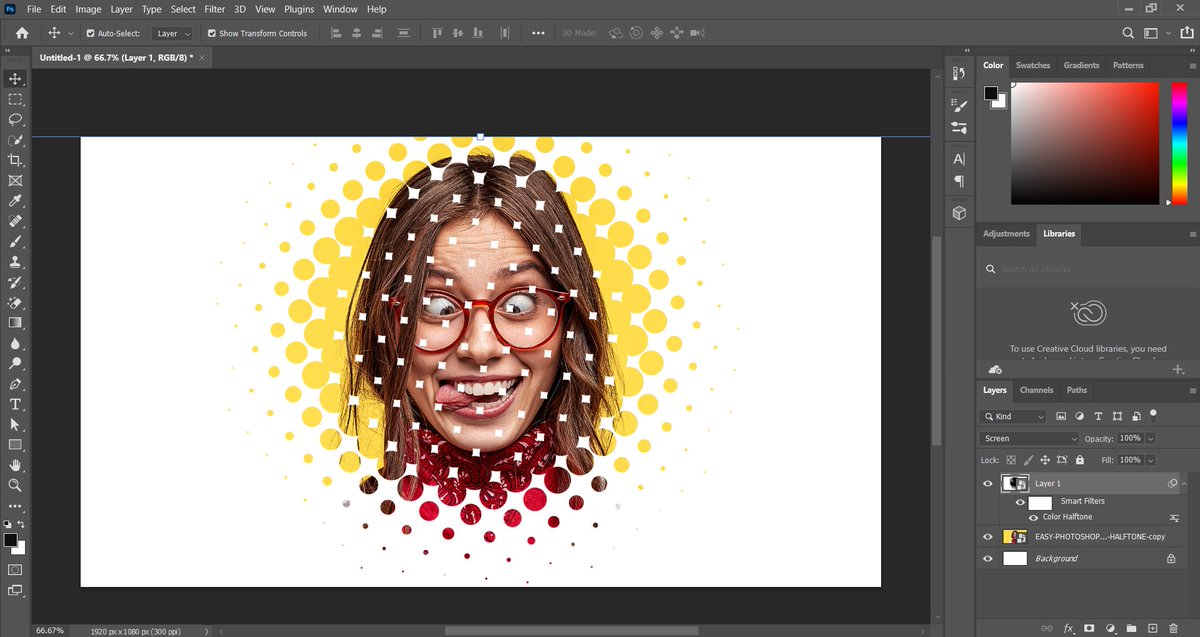Hide Layer 1 with its eye icon

click(988, 483)
